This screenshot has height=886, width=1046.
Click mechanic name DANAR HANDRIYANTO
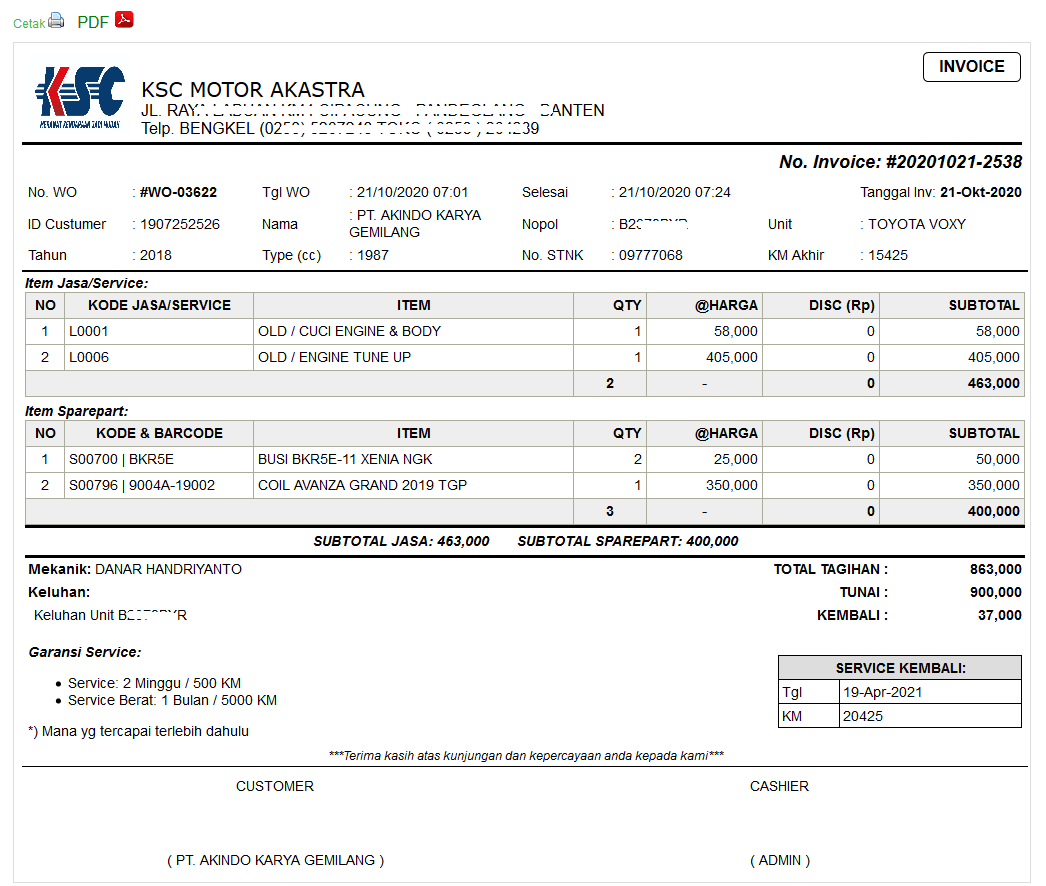click(168, 569)
